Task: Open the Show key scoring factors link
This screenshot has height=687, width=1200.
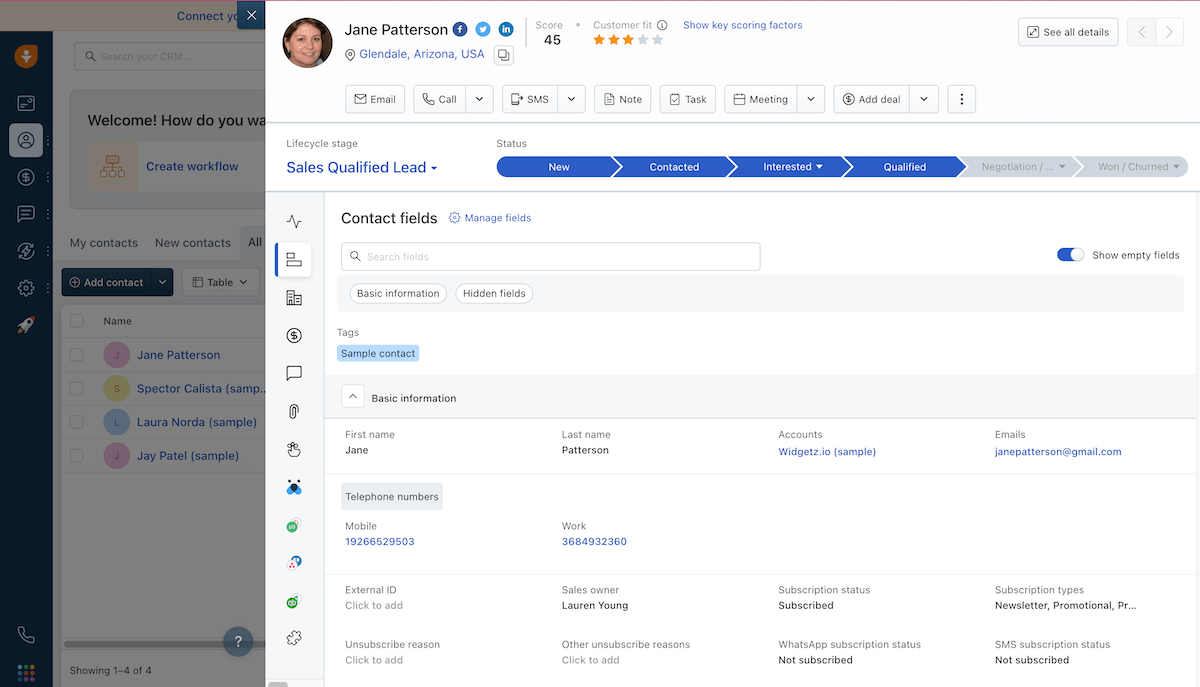Action: 742,25
